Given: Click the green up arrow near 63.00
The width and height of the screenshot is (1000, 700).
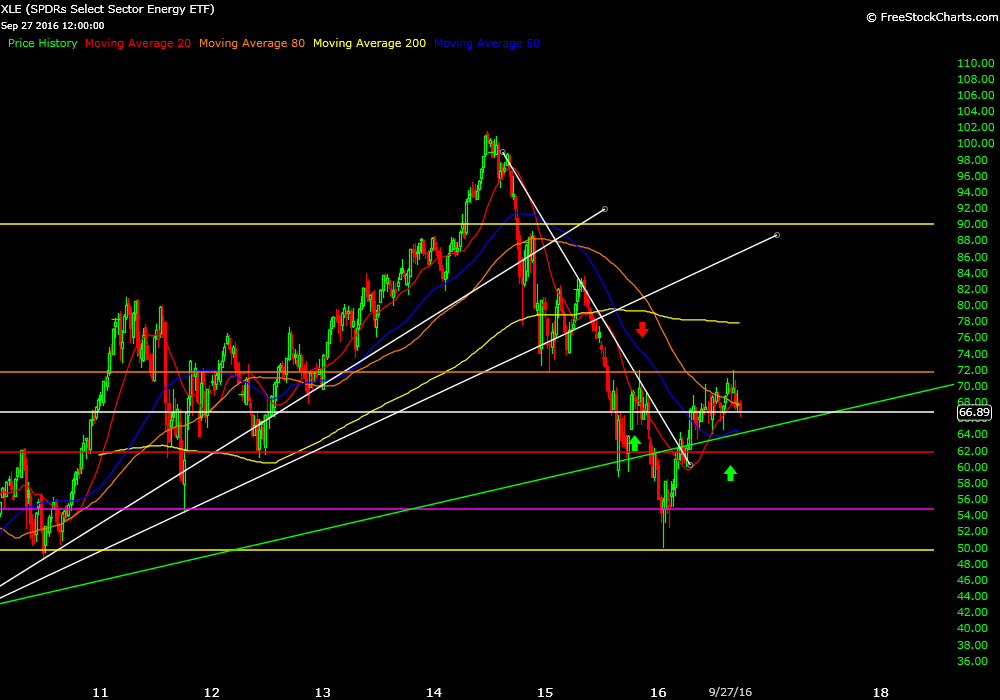Looking at the screenshot, I should coord(634,443).
